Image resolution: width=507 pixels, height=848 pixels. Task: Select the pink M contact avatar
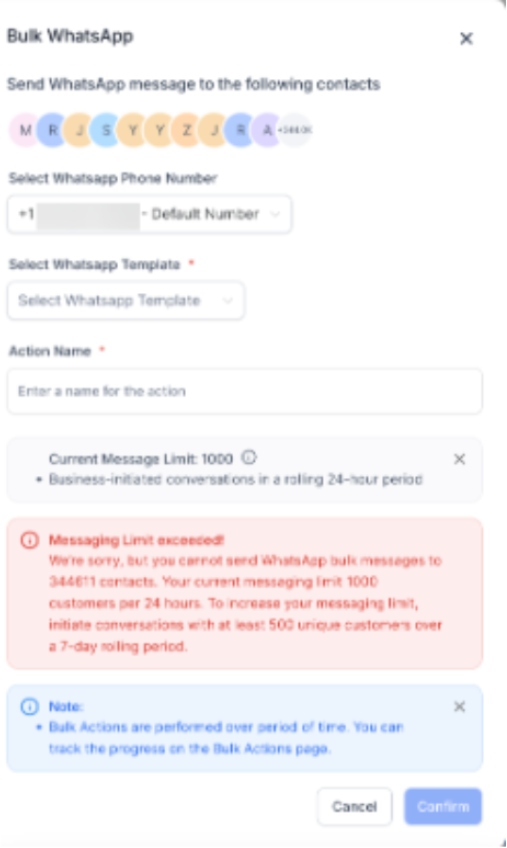pos(25,130)
